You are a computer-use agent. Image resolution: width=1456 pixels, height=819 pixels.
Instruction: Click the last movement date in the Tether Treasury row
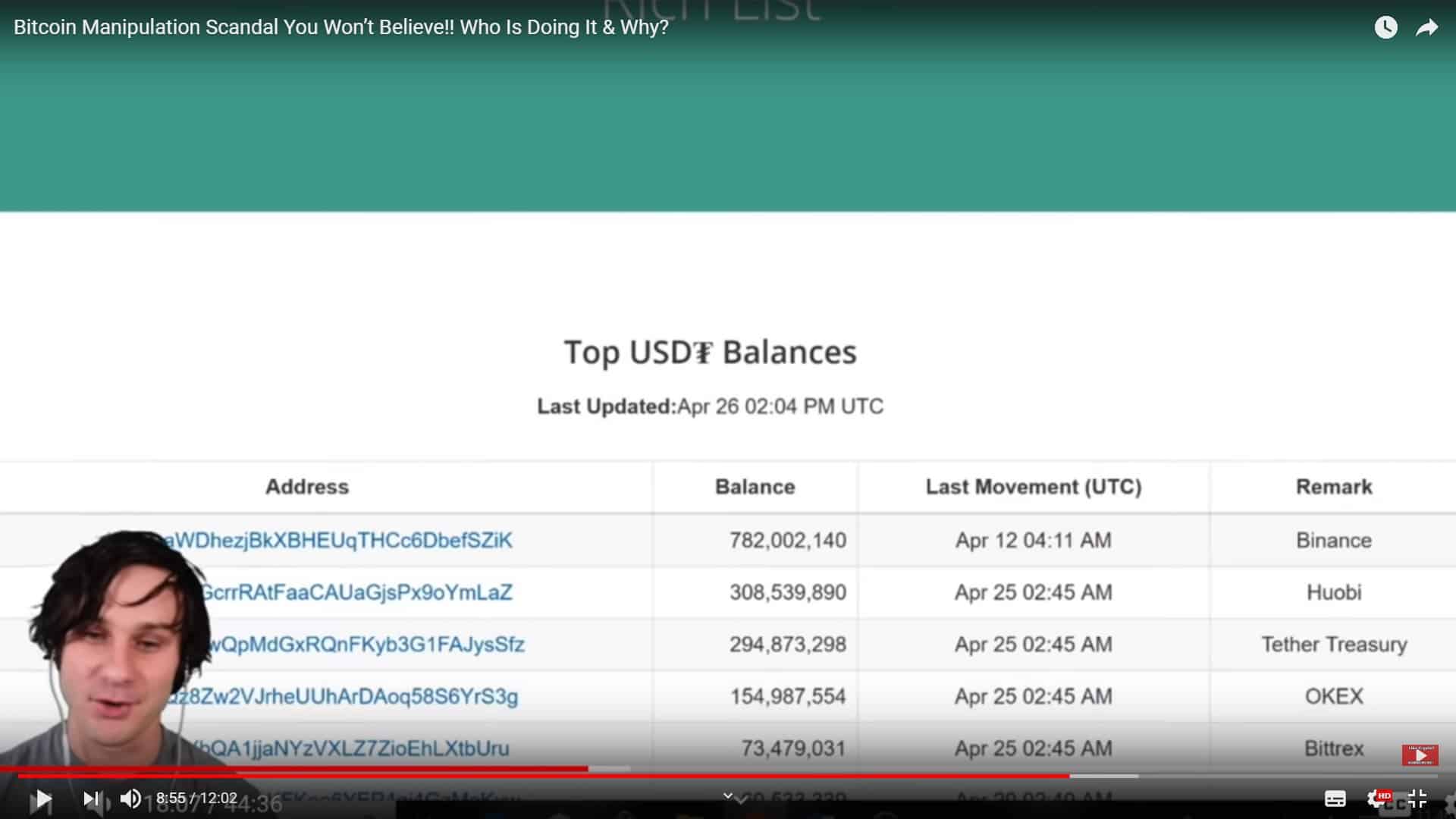pyautogui.click(x=1034, y=645)
